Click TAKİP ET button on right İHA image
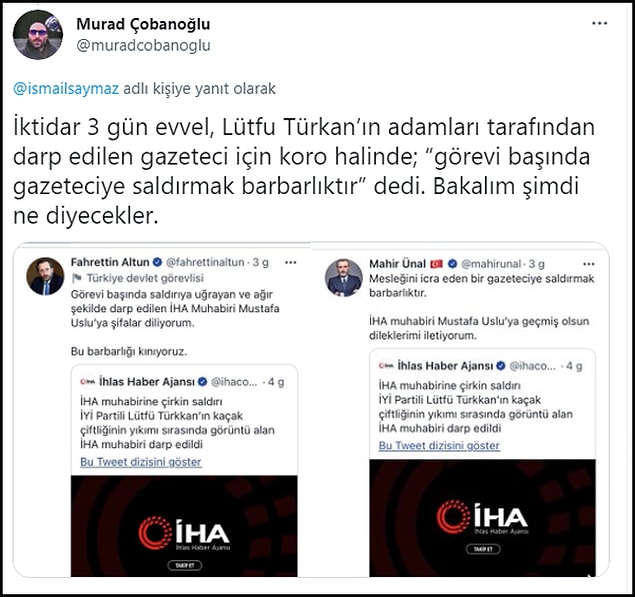Viewport: 635px width, 597px height. [x=483, y=549]
